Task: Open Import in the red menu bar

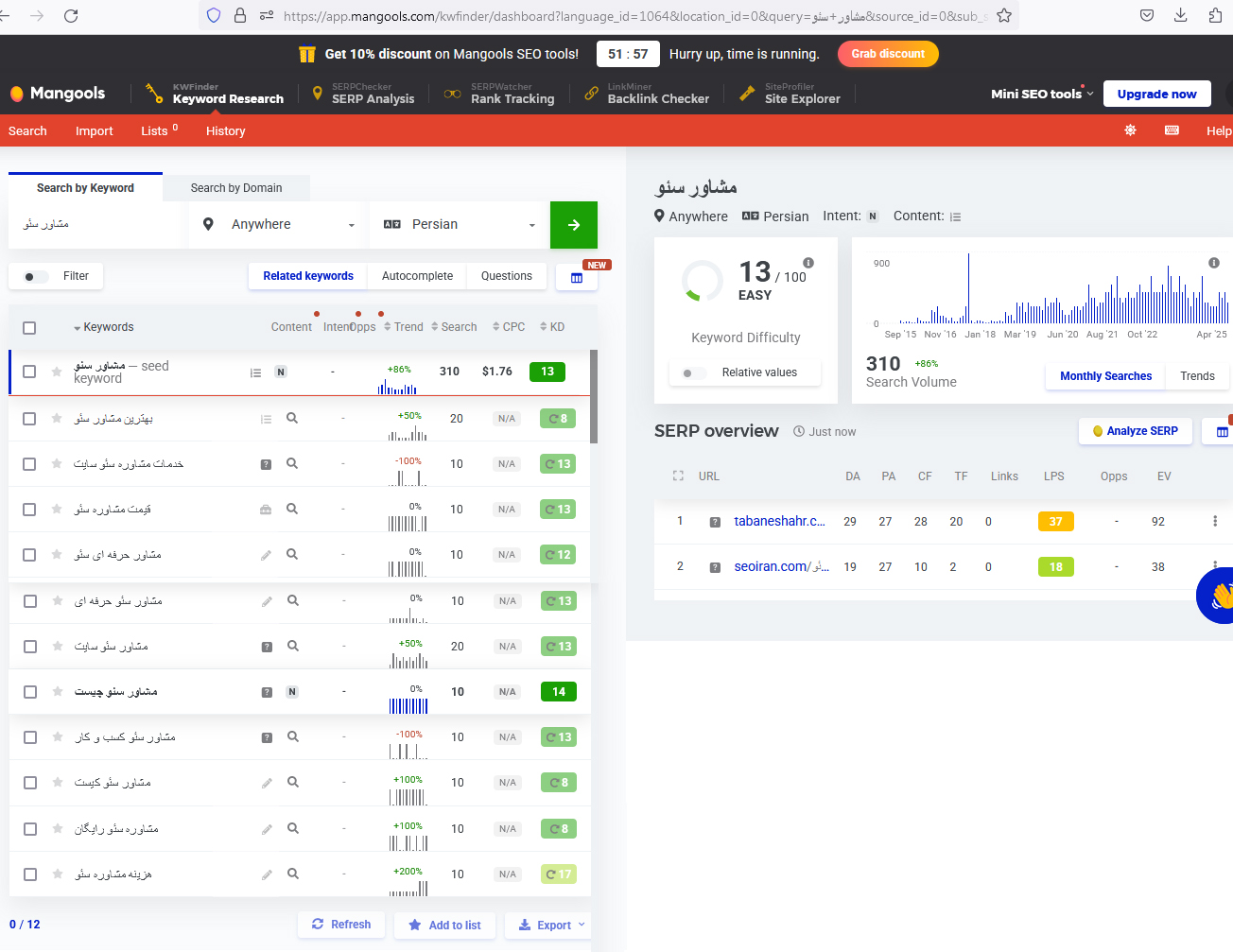Action: (x=95, y=131)
